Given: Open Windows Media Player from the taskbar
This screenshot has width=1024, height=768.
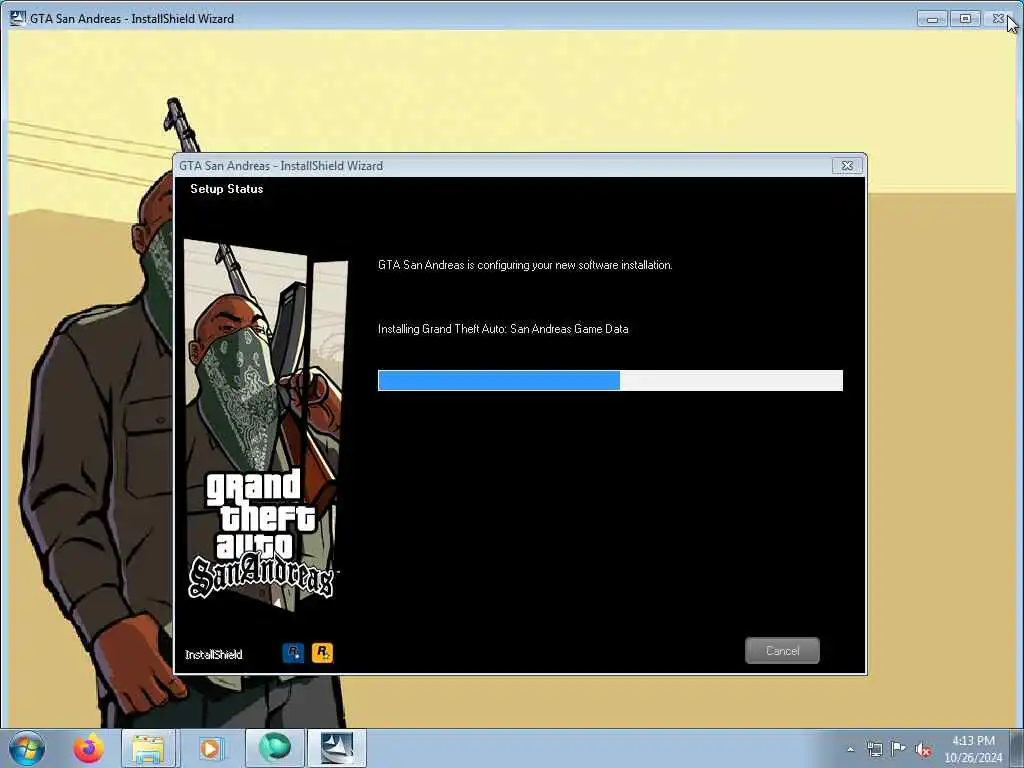Looking at the screenshot, I should (x=210, y=748).
